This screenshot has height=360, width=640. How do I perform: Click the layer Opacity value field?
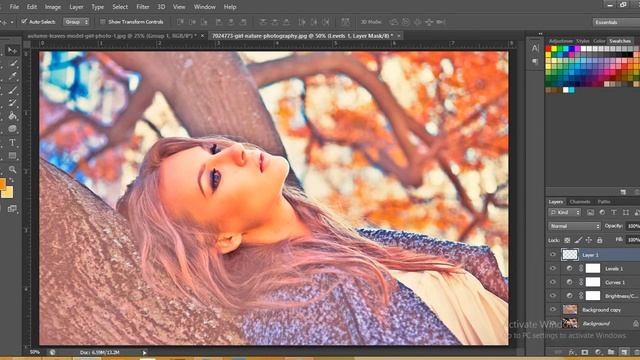[x=633, y=226]
